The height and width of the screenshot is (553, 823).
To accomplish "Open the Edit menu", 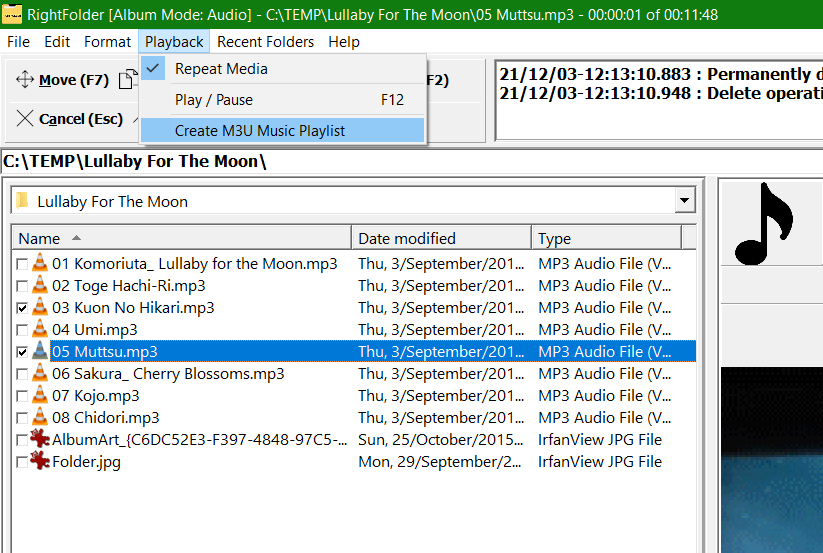I will click(x=57, y=41).
